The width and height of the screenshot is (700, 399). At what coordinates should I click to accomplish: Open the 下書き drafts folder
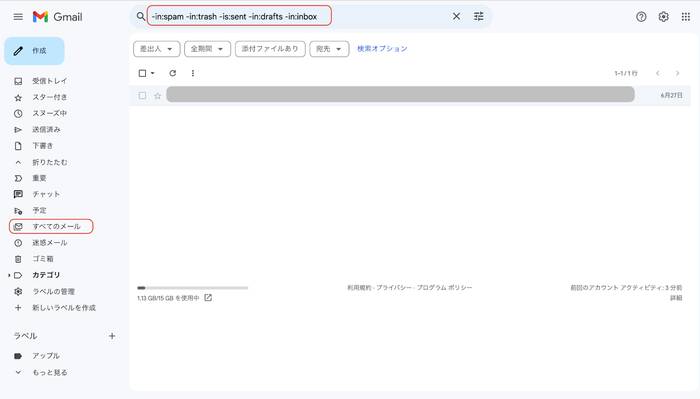click(x=43, y=146)
